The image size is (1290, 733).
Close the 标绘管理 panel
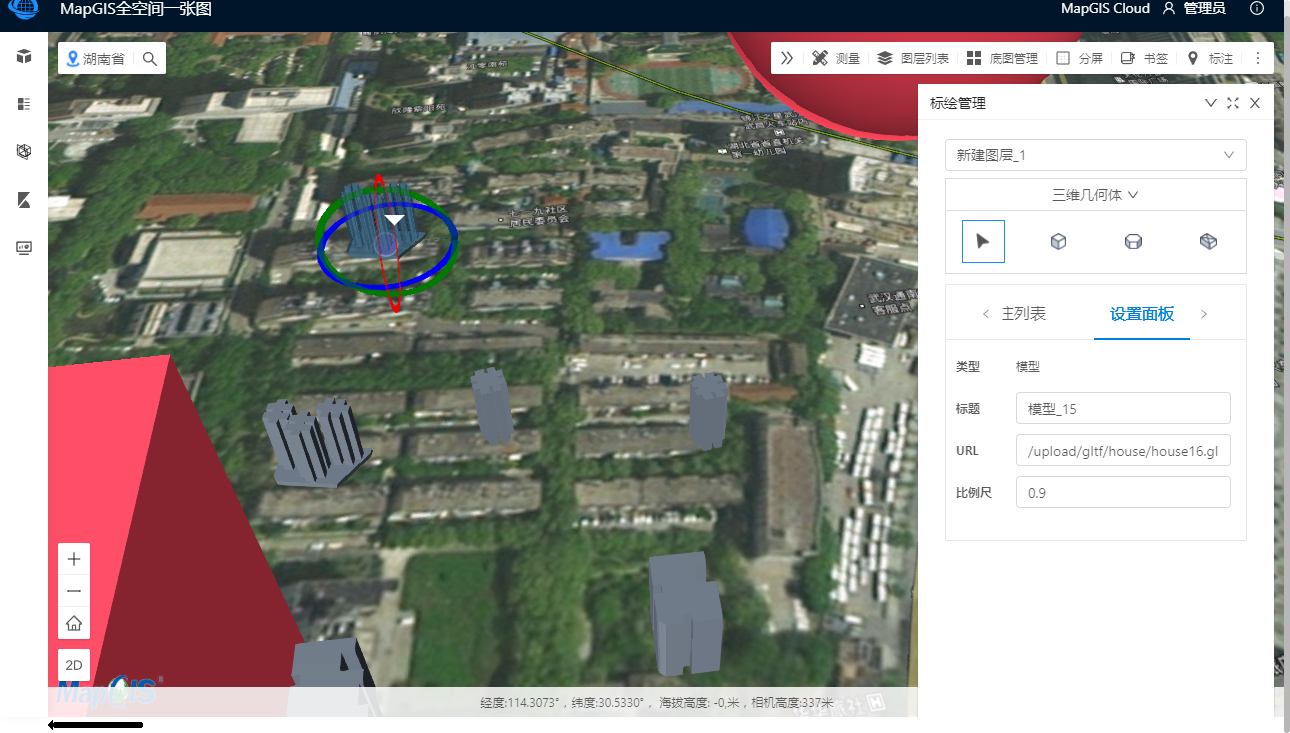pyautogui.click(x=1255, y=103)
